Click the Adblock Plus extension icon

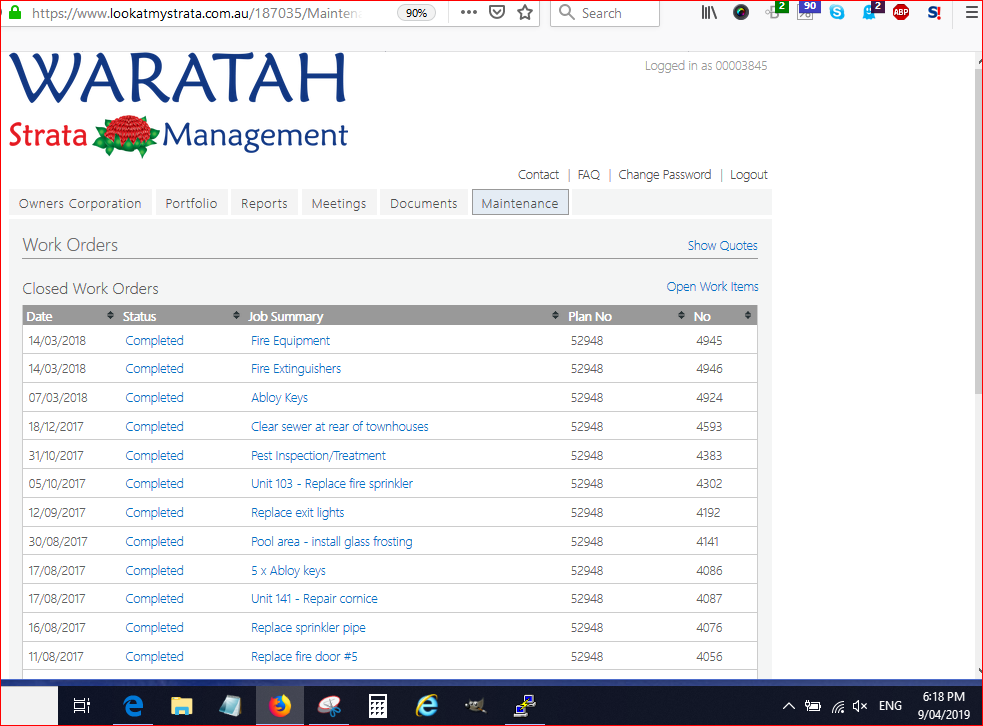(901, 13)
